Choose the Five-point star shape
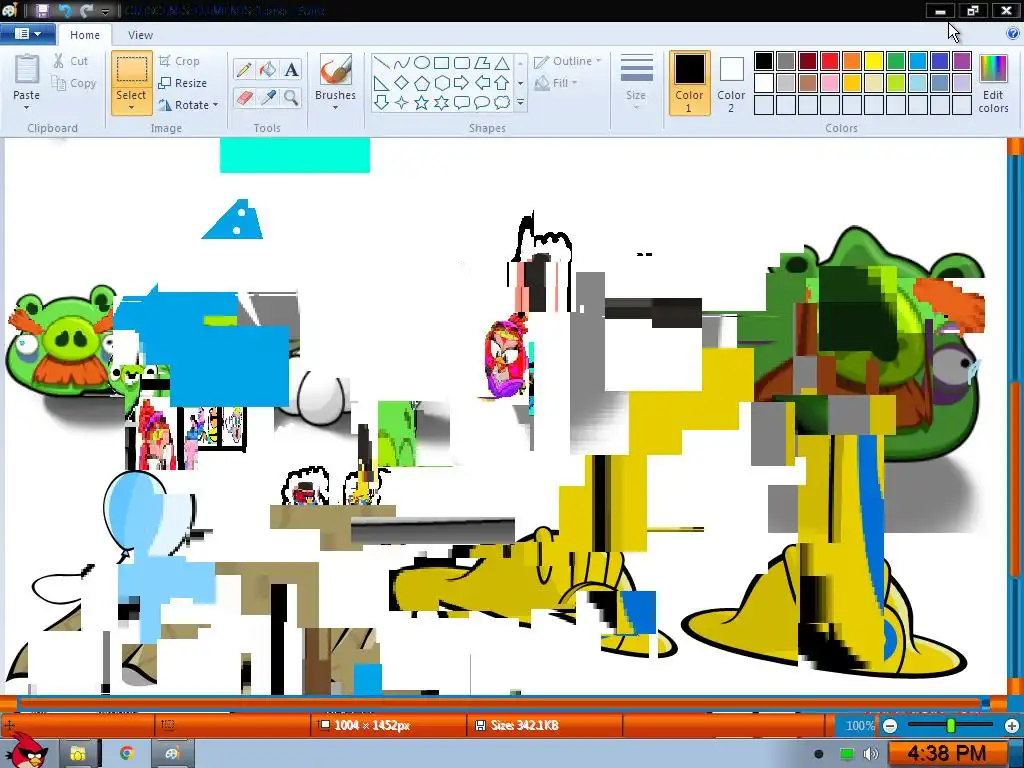The image size is (1024, 768). pyautogui.click(x=422, y=103)
